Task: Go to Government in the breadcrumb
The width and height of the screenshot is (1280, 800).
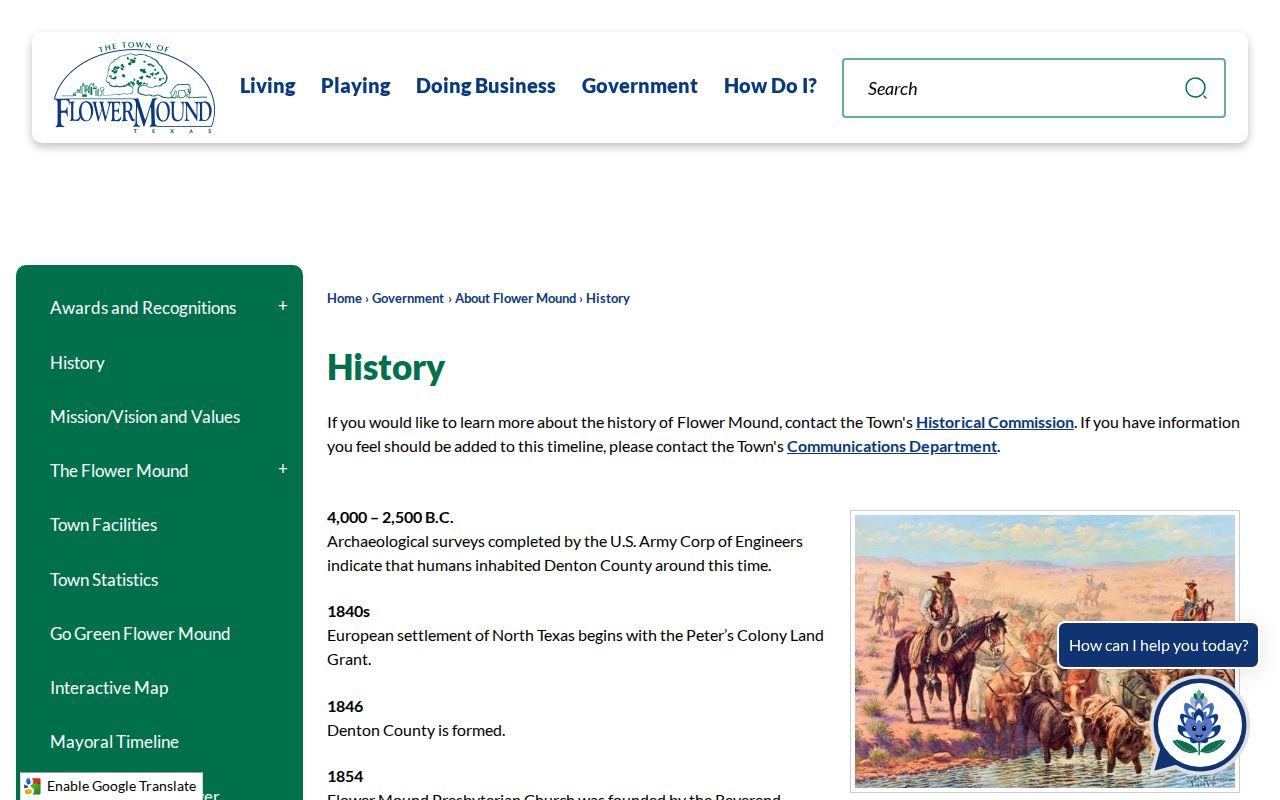Action: coord(408,298)
